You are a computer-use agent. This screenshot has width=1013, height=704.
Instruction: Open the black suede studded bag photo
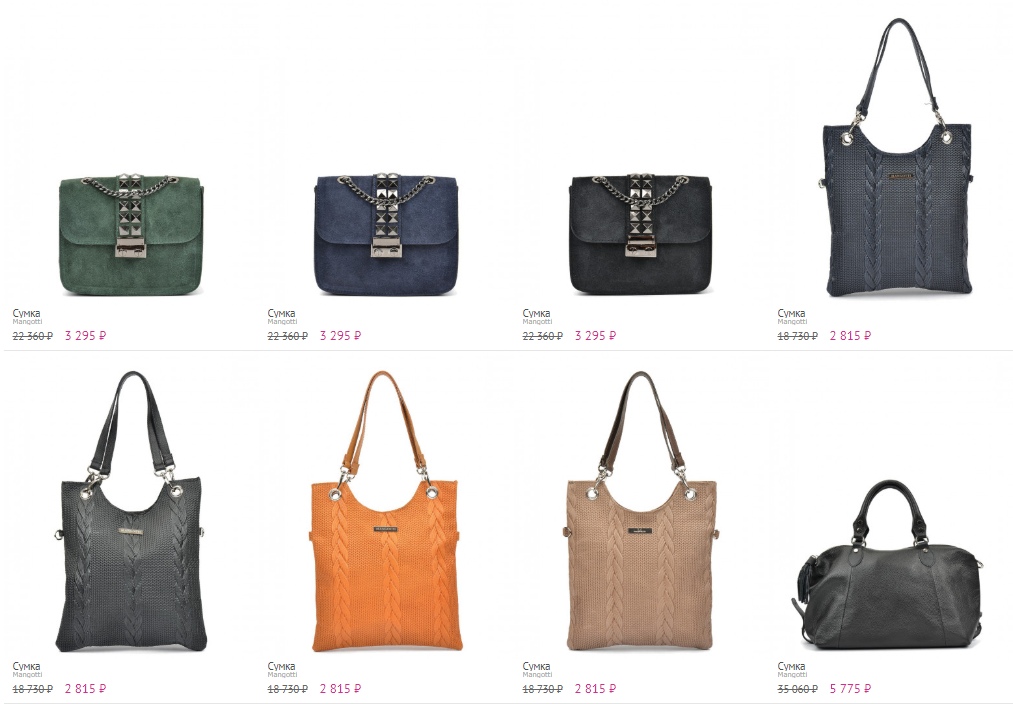pyautogui.click(x=641, y=234)
